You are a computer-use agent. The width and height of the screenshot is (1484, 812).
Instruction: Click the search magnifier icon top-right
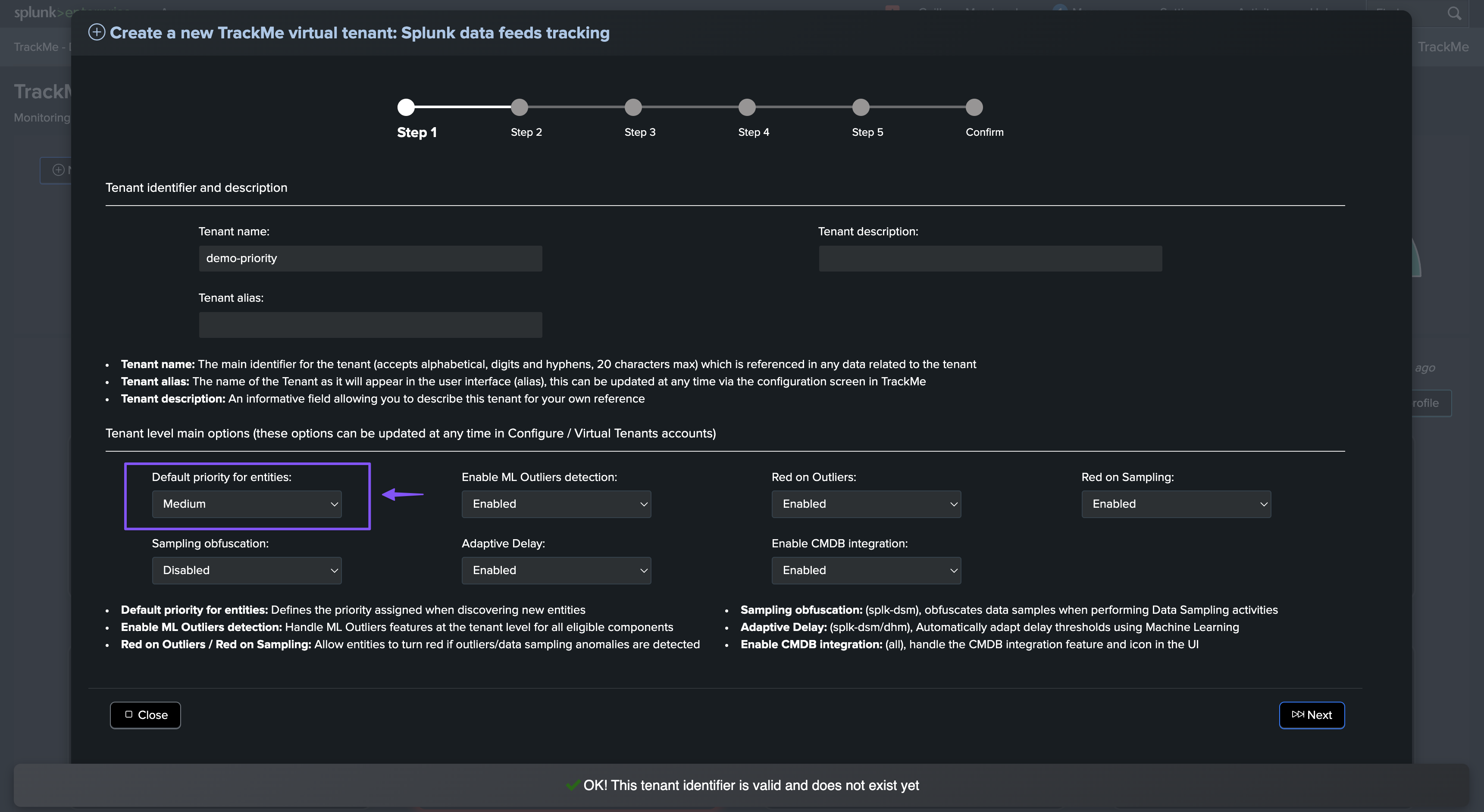pos(1453,13)
